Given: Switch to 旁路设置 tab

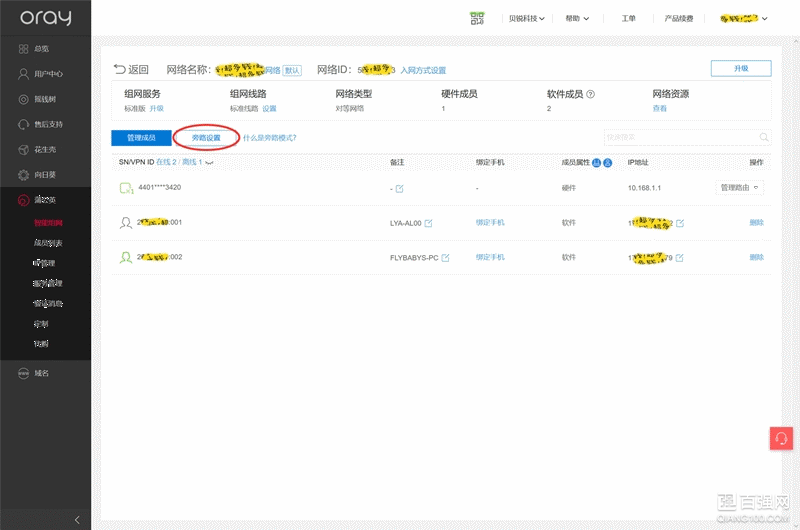Looking at the screenshot, I should click(206, 138).
